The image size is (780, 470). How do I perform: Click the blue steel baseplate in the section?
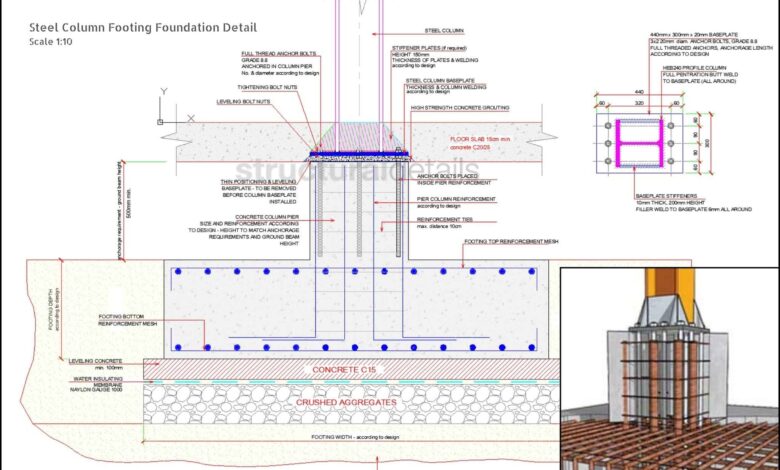tap(359, 155)
